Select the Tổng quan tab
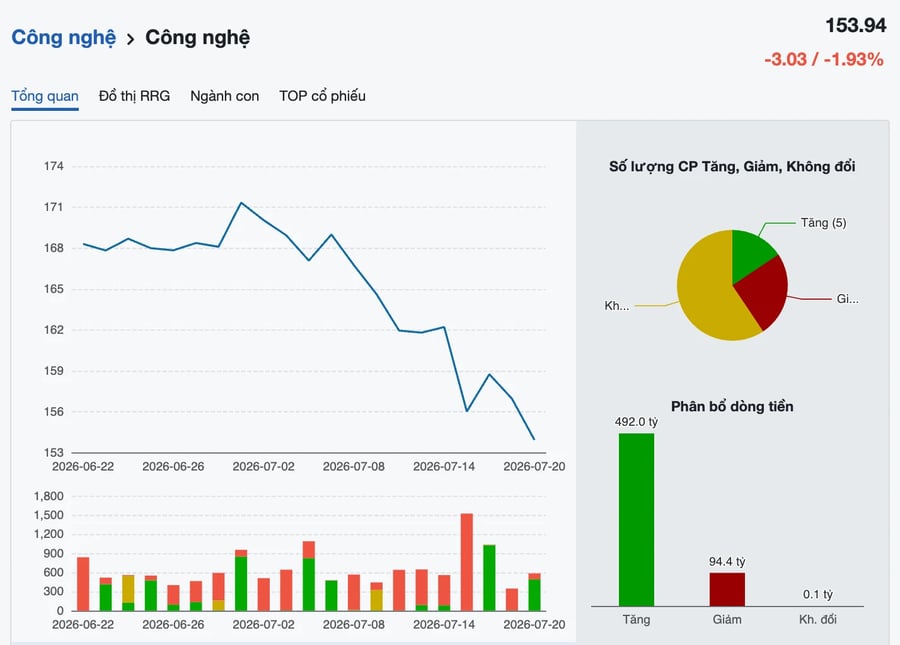 (x=45, y=96)
